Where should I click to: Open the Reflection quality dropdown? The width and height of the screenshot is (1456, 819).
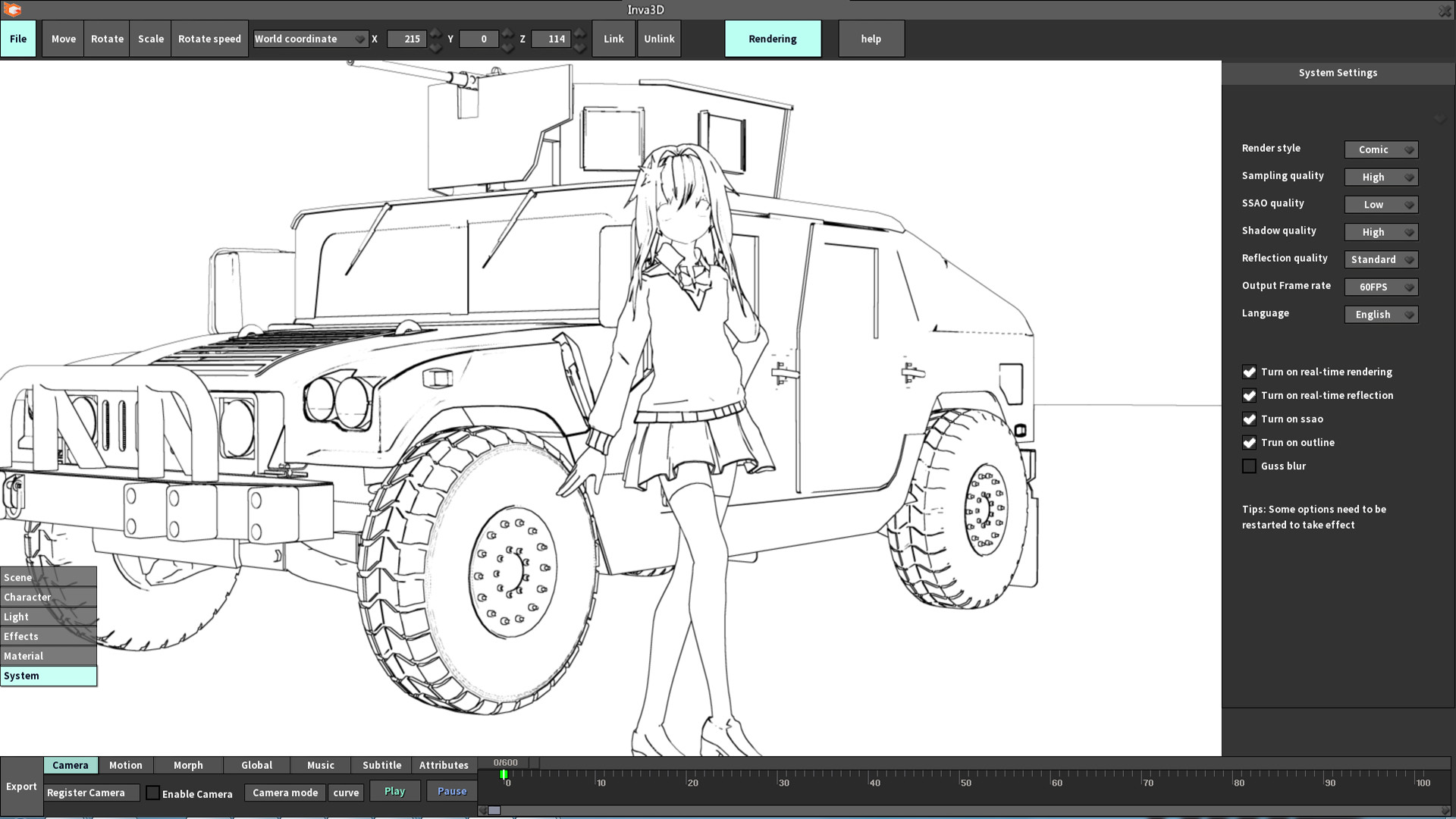[1381, 259]
